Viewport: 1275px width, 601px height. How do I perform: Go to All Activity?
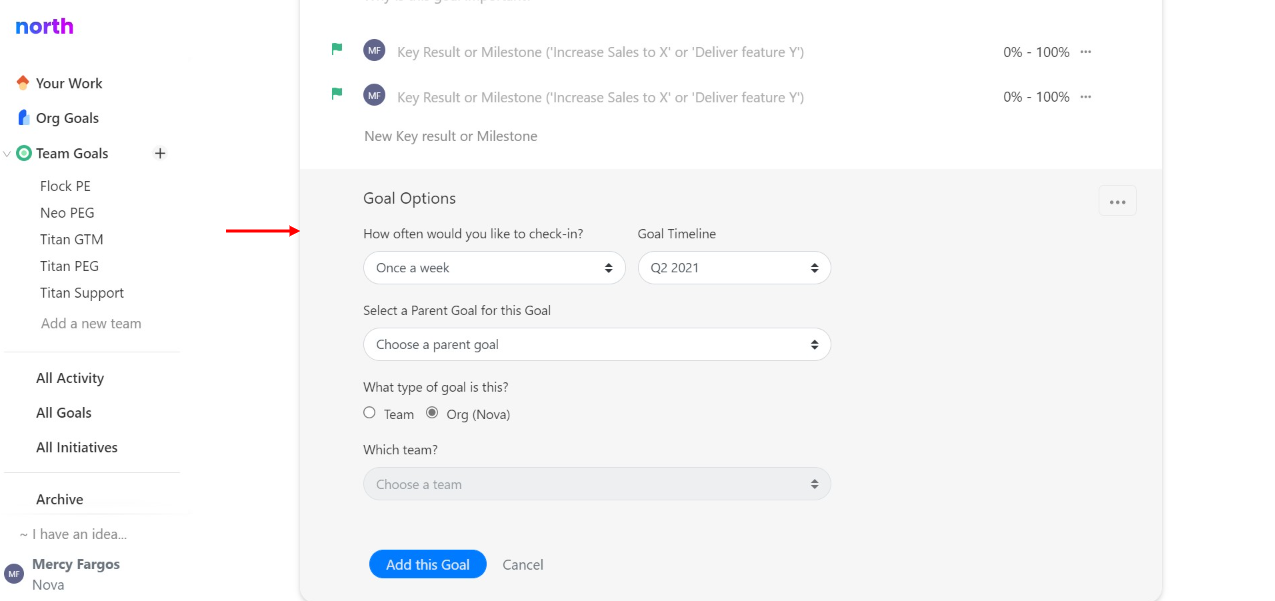[x=70, y=378]
